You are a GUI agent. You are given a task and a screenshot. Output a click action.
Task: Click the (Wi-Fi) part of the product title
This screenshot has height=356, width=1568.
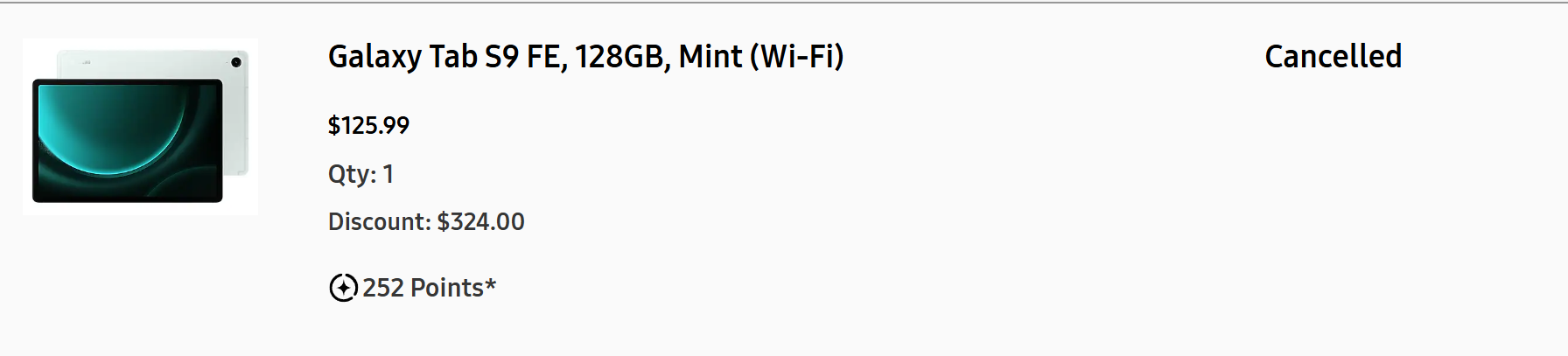[796, 57]
